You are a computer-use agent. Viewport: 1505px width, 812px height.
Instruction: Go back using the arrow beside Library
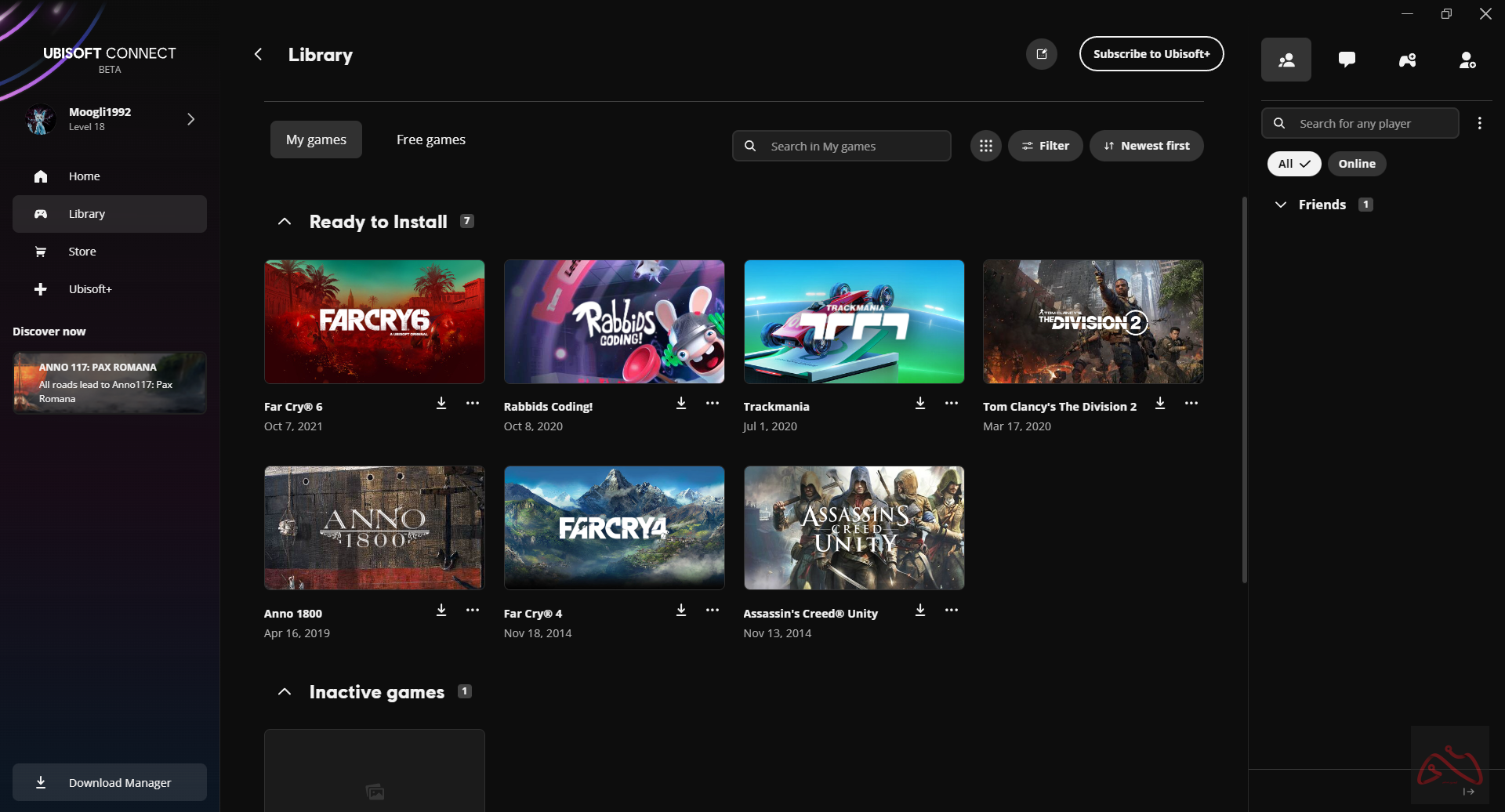pos(258,54)
